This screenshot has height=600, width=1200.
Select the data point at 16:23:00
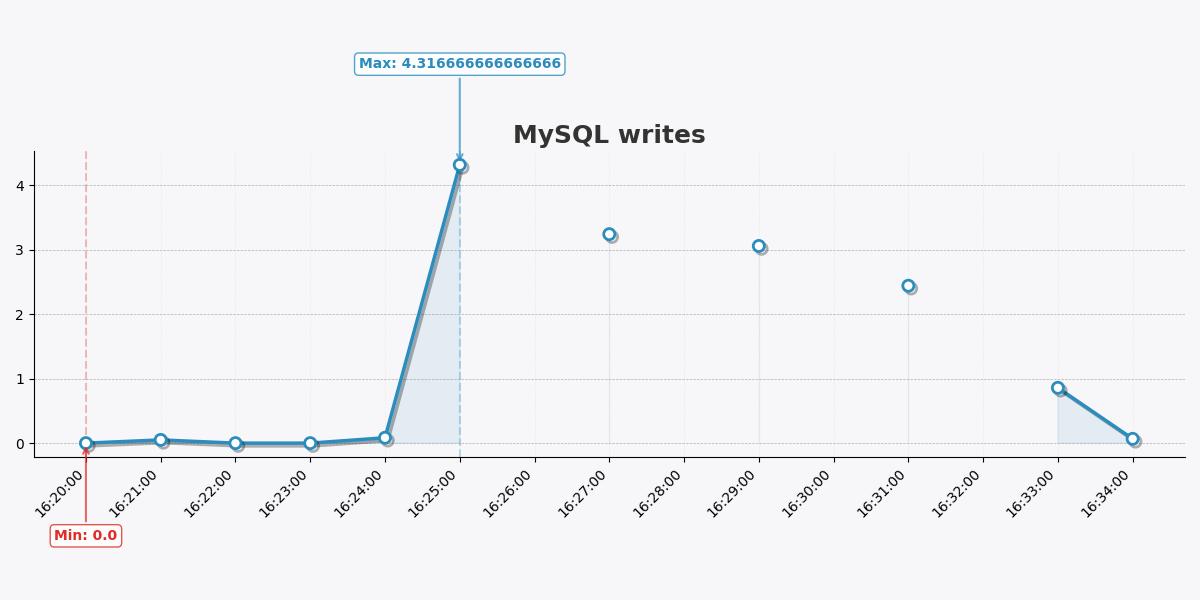310,443
